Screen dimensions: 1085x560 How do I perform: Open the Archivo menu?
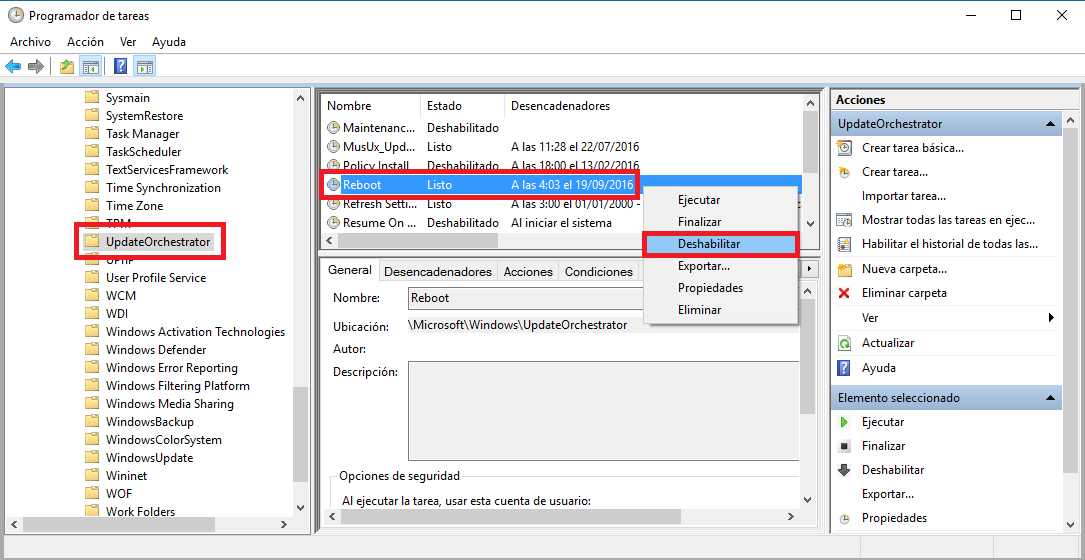click(x=30, y=42)
